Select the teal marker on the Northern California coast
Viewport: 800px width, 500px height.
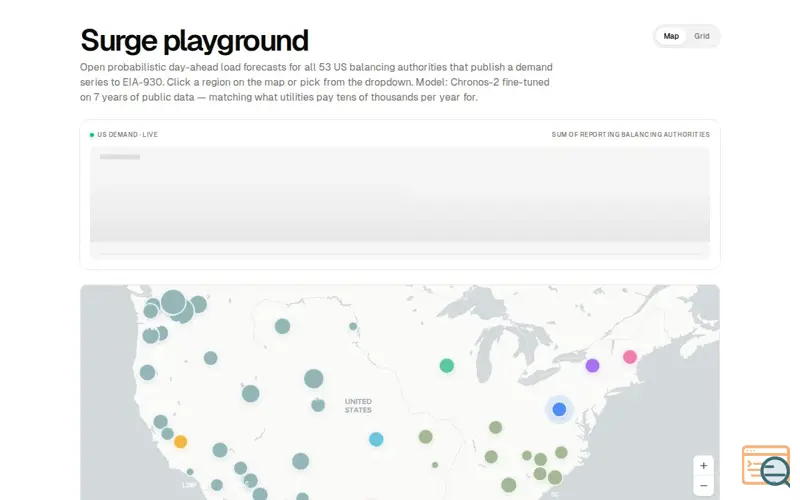click(147, 372)
